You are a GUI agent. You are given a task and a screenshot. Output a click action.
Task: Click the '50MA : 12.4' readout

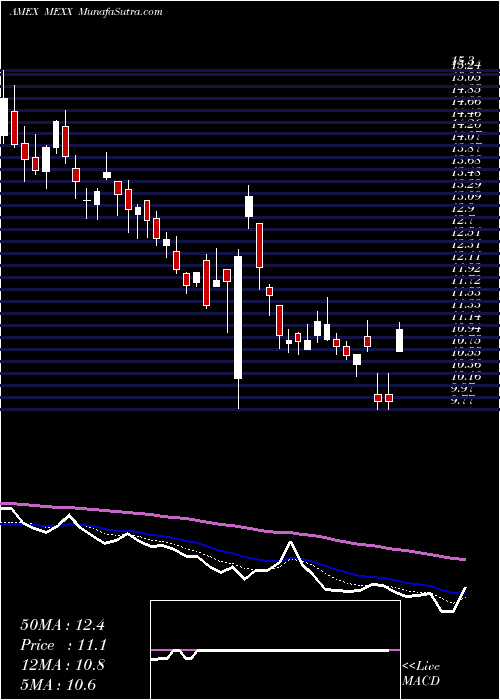[62, 625]
